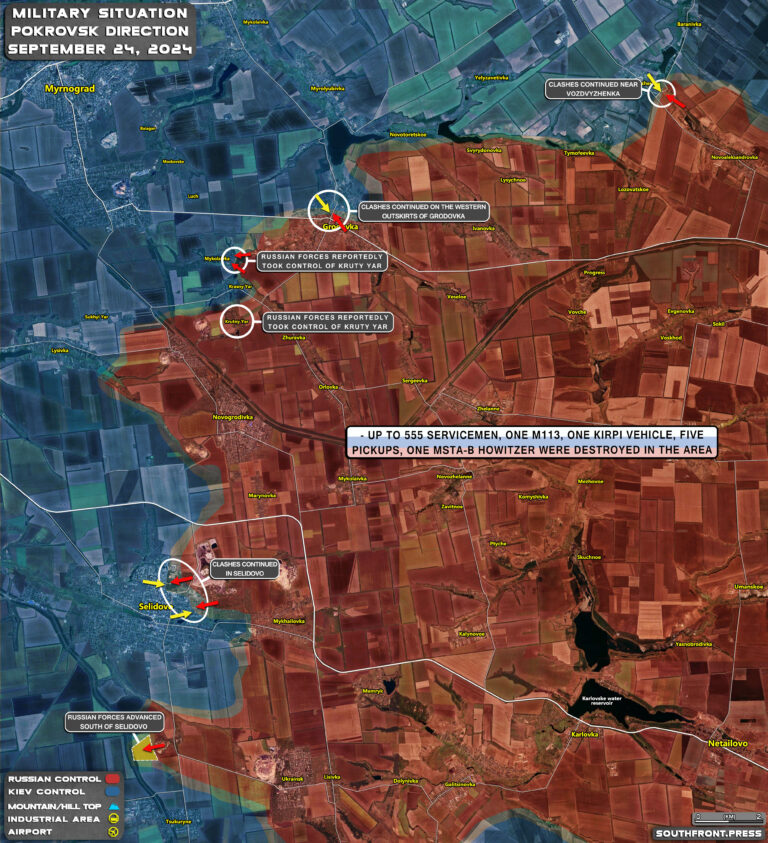Click the 'Clashes continued near Vozdvyzhenka' callout
Image resolution: width=768 pixels, height=843 pixels.
pyautogui.click(x=592, y=89)
